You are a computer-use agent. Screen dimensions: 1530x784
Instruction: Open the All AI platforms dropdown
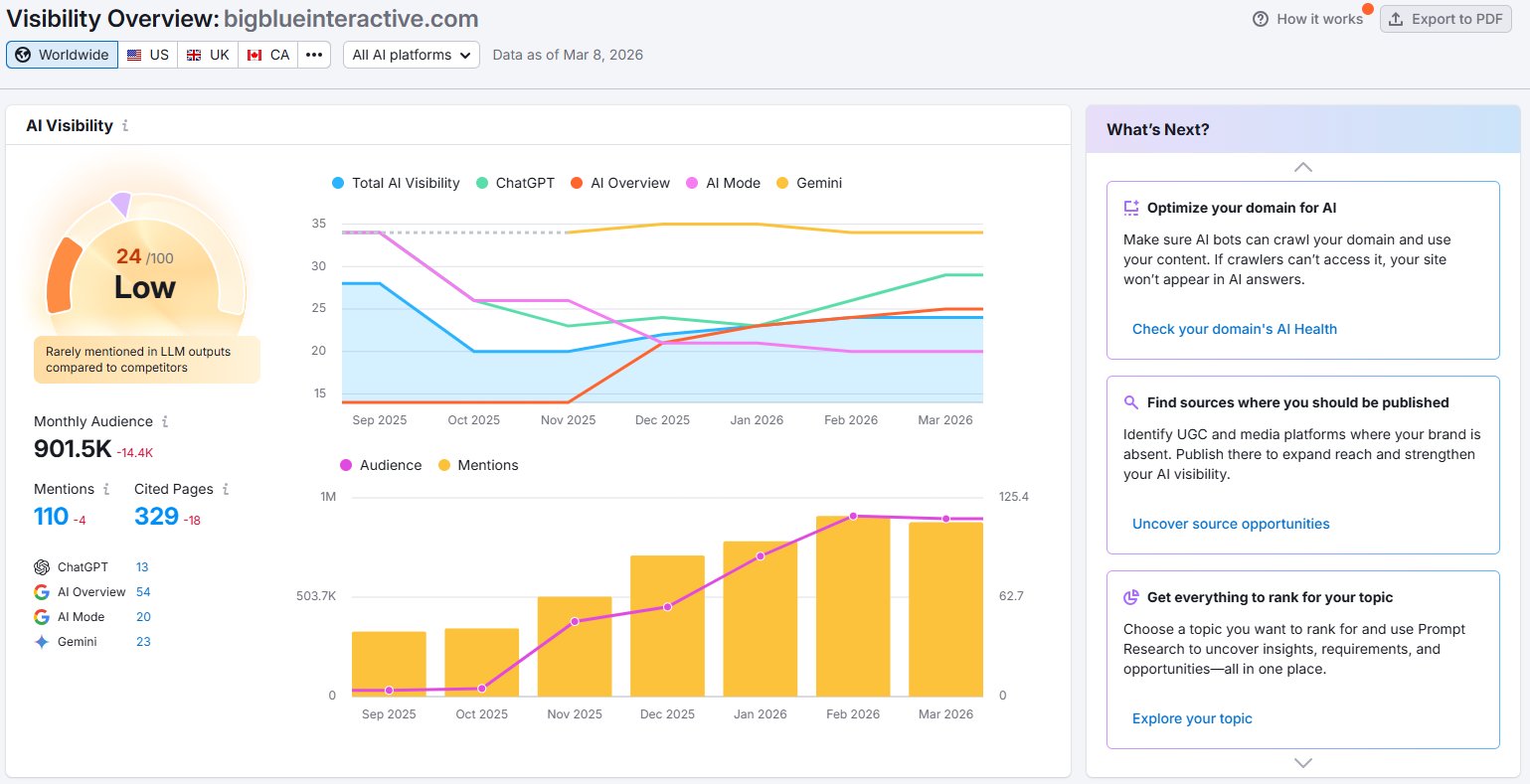(412, 55)
